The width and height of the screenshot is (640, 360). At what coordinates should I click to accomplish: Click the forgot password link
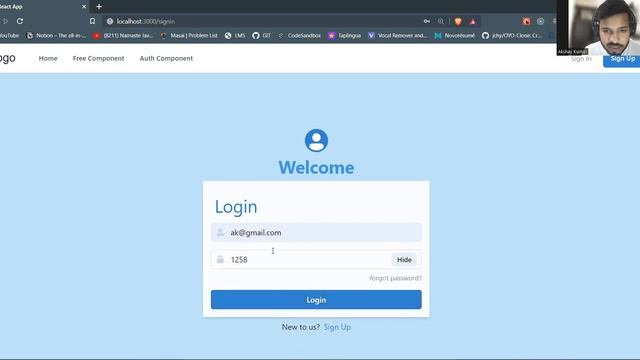396,278
